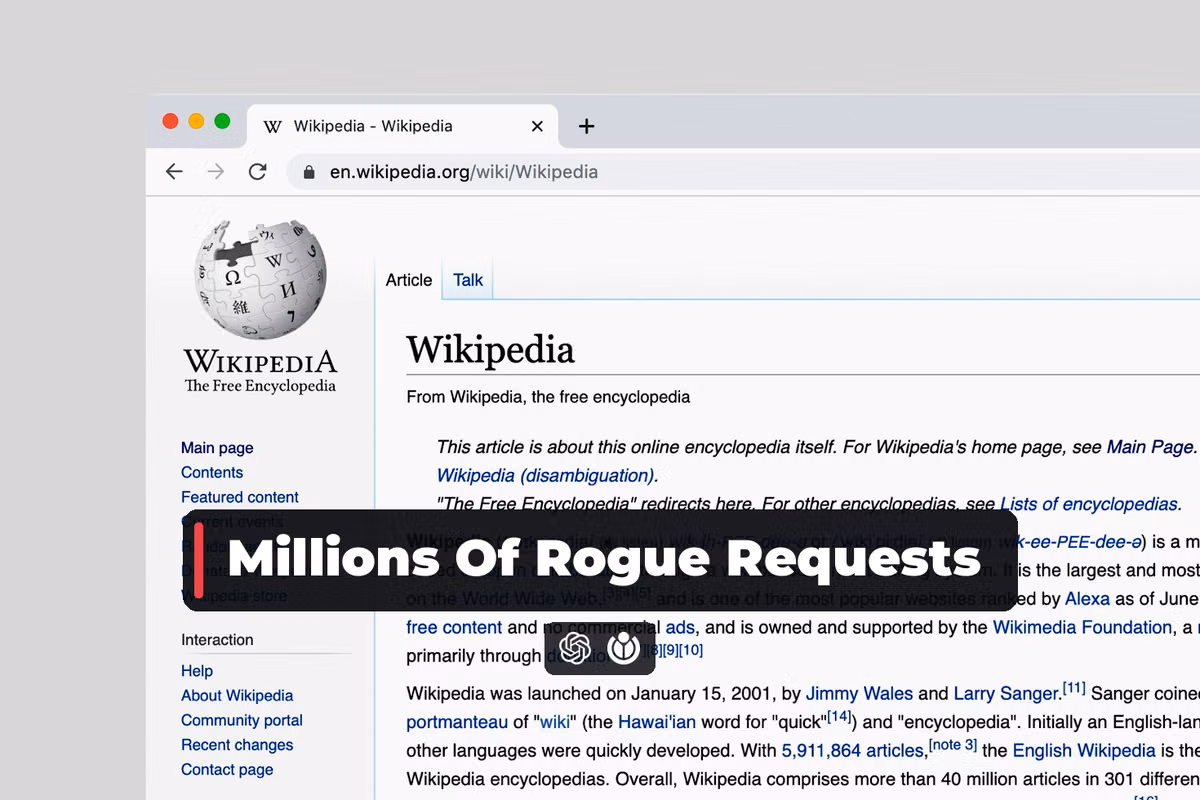Open the English Wikipedia link
Screen dimensions: 1200x800
1084,750
